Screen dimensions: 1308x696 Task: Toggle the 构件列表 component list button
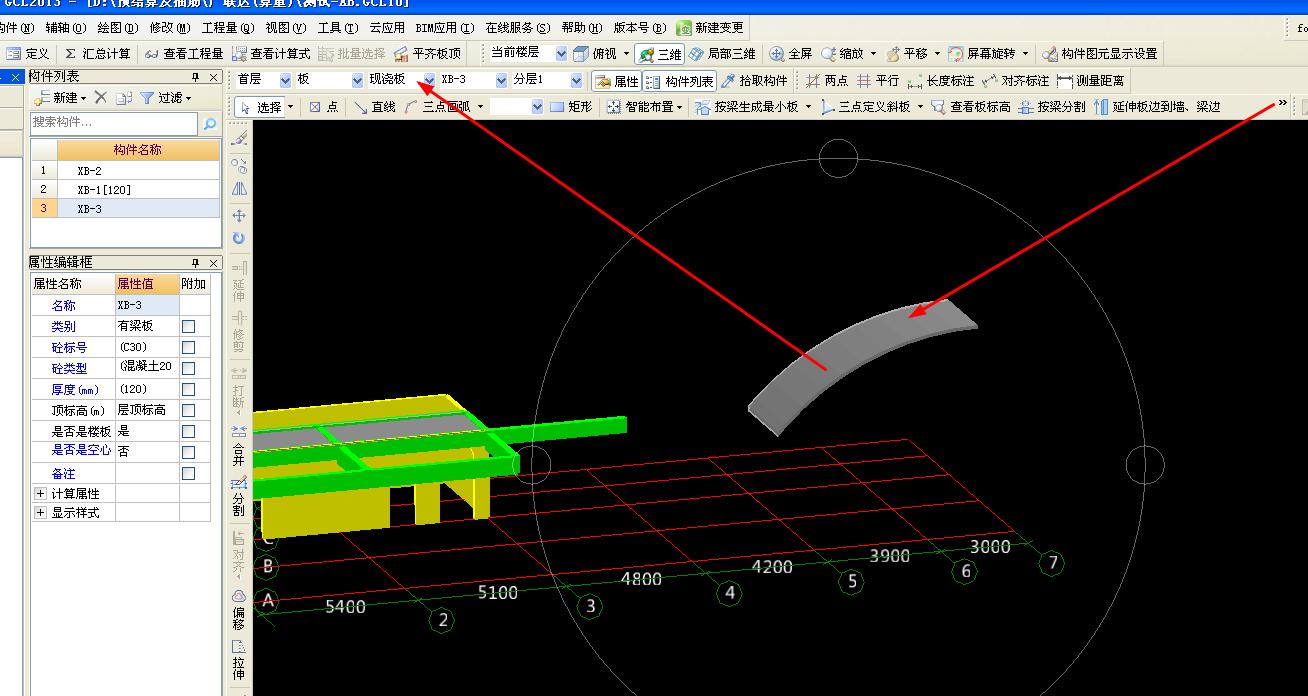(x=679, y=81)
